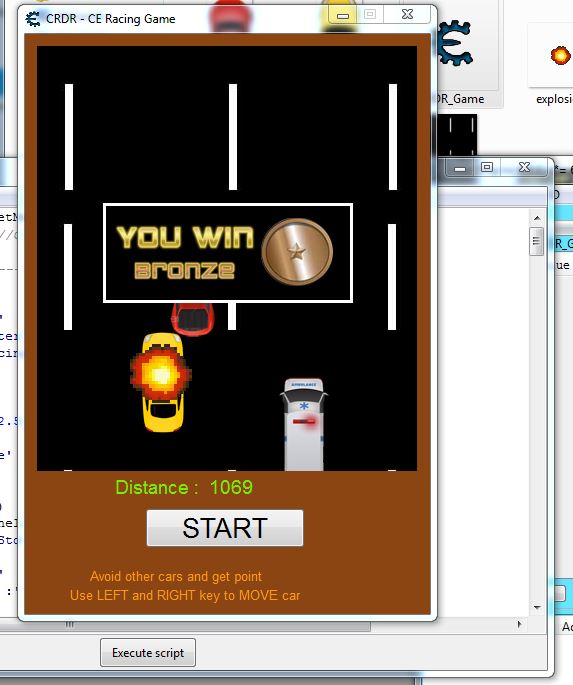The image size is (573, 685).
Task: Click the Cheat Engine gear icon in the title bar
Action: point(33,19)
